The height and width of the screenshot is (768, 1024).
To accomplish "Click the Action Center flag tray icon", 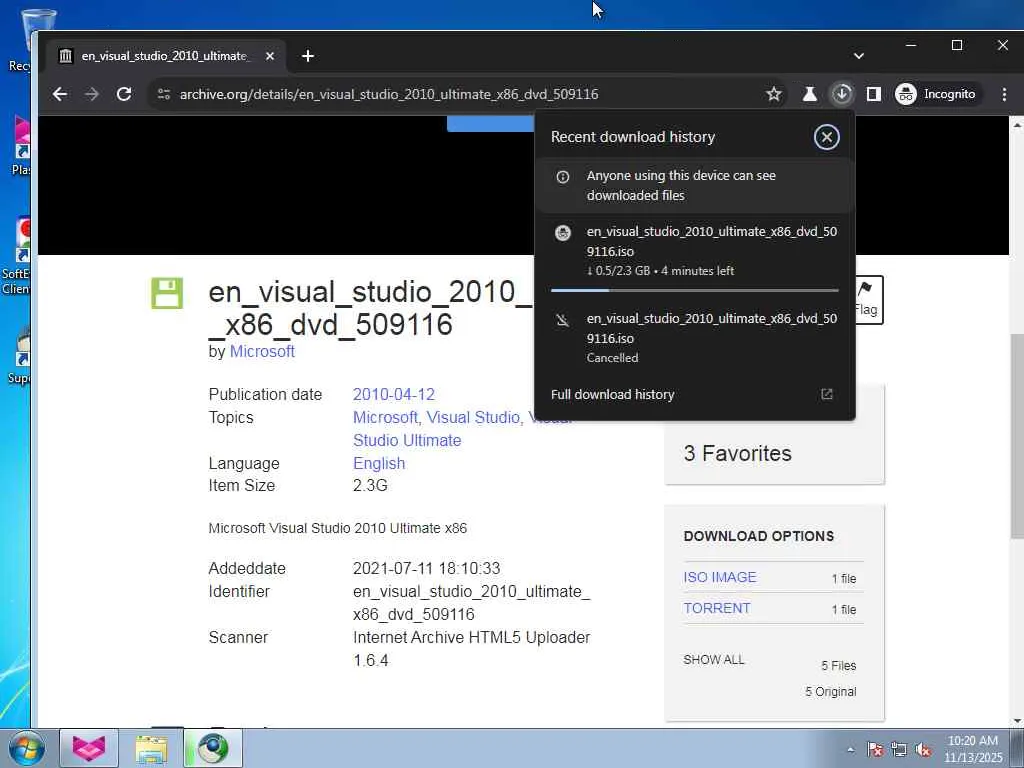I will click(x=875, y=750).
